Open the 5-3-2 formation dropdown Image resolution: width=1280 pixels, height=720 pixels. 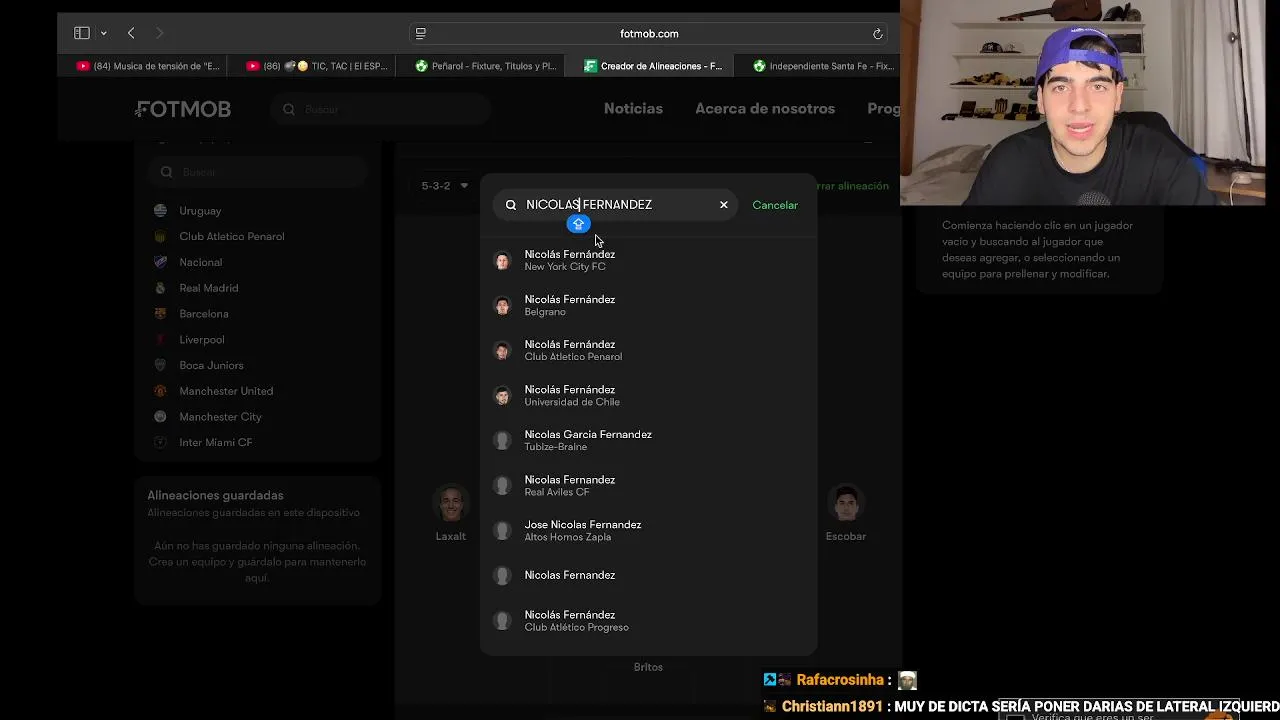click(x=444, y=186)
